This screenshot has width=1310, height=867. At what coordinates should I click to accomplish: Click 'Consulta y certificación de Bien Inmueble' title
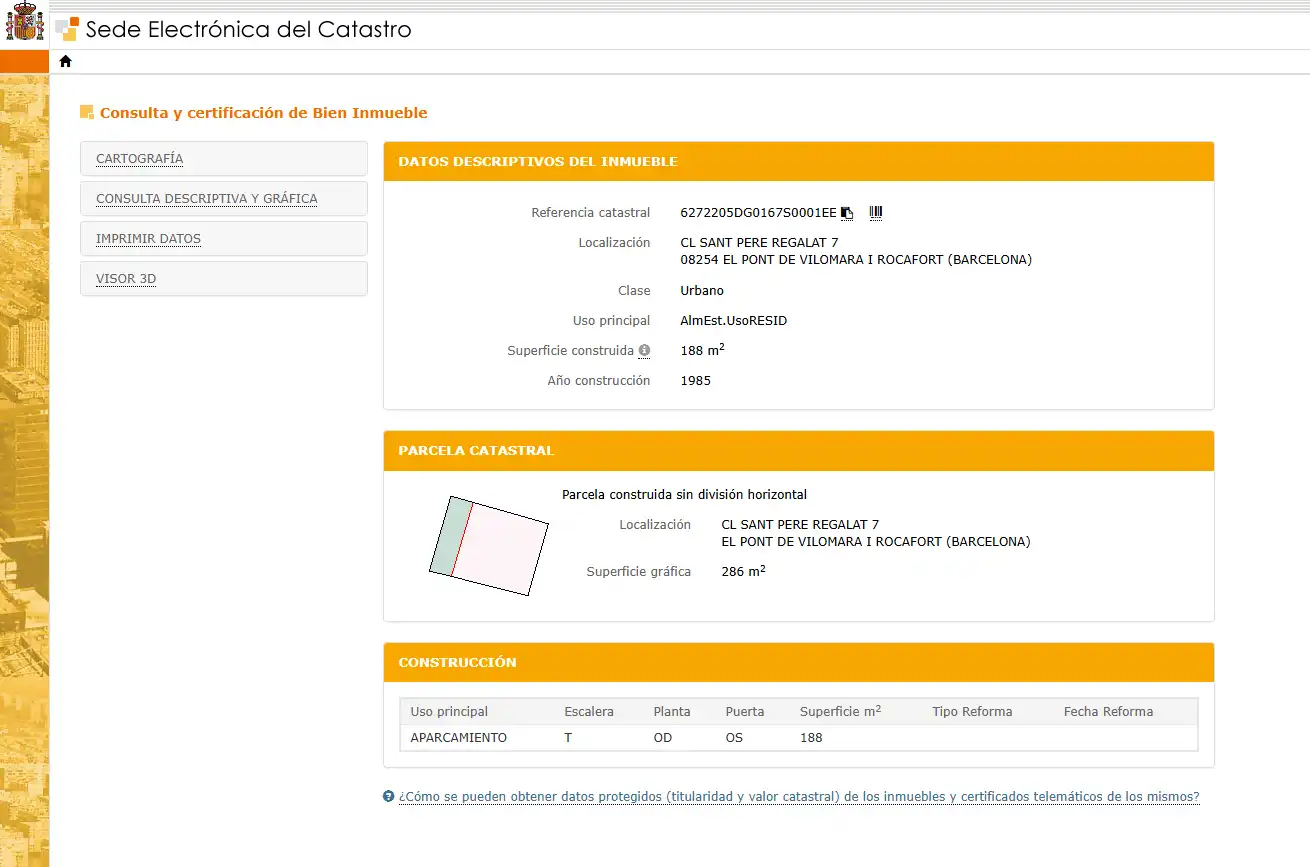click(x=263, y=113)
